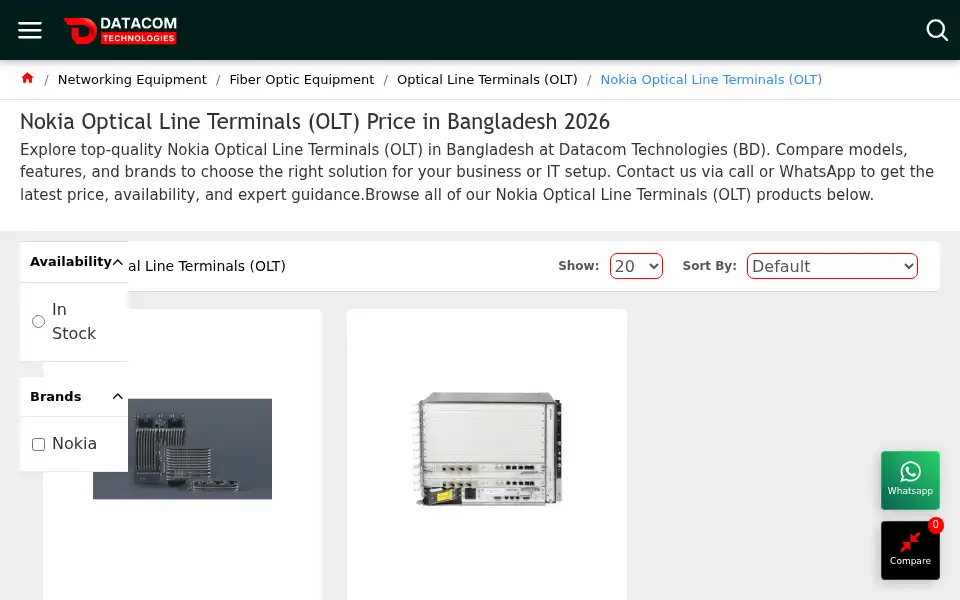Viewport: 960px width, 600px height.
Task: Open Optical Line Terminals (OLT) breadcrumb
Action: (x=487, y=80)
